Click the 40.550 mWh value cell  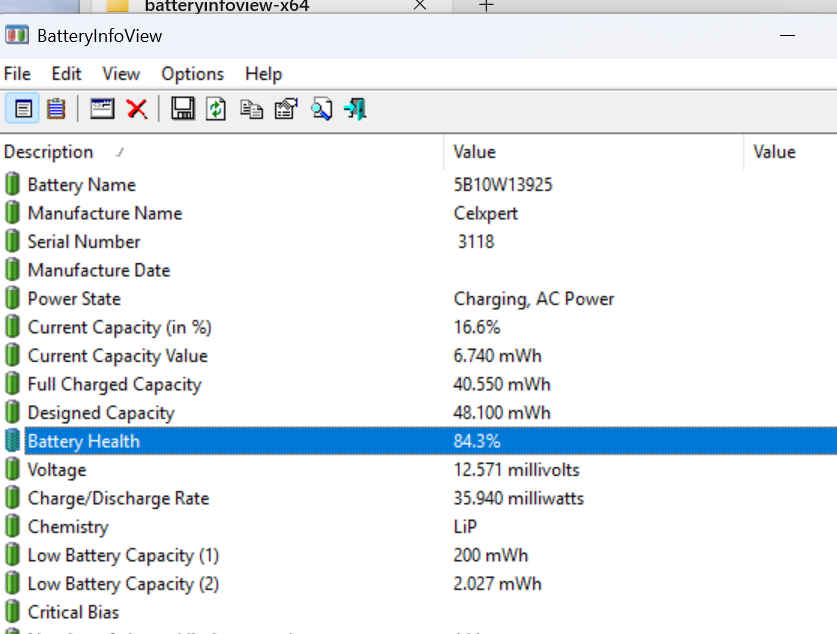[502, 384]
